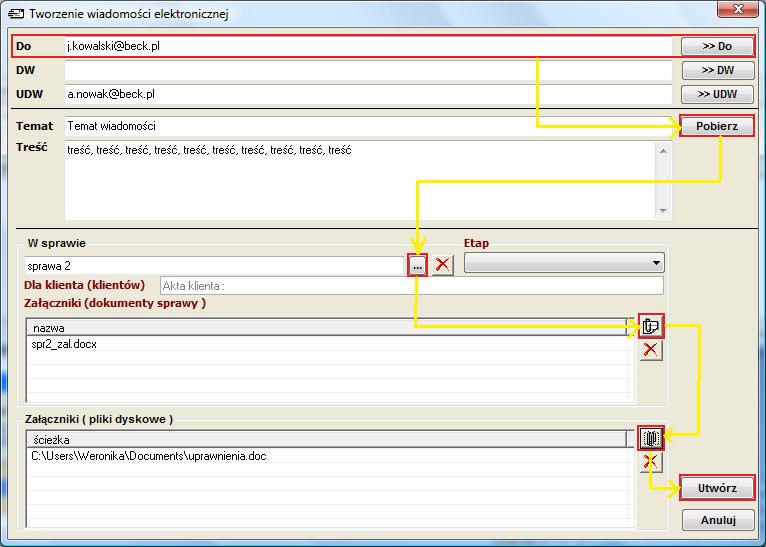Click the '>> UDW' button
Image resolution: width=766 pixels, height=547 pixels.
tap(717, 94)
